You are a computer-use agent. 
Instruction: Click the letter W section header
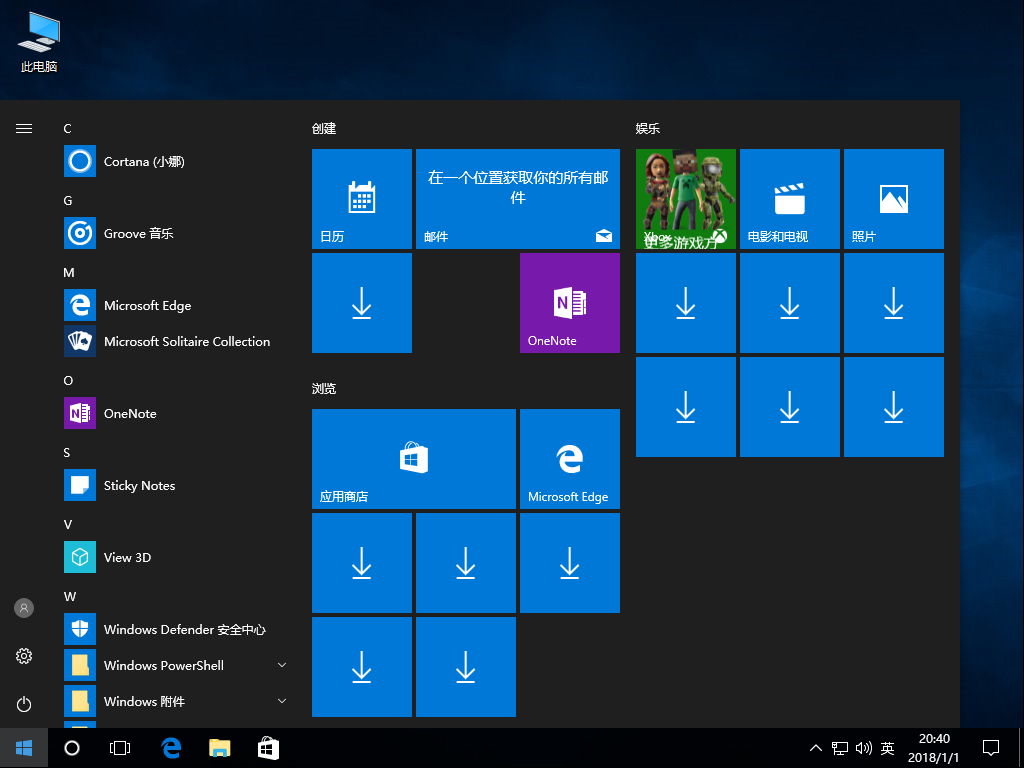70,596
